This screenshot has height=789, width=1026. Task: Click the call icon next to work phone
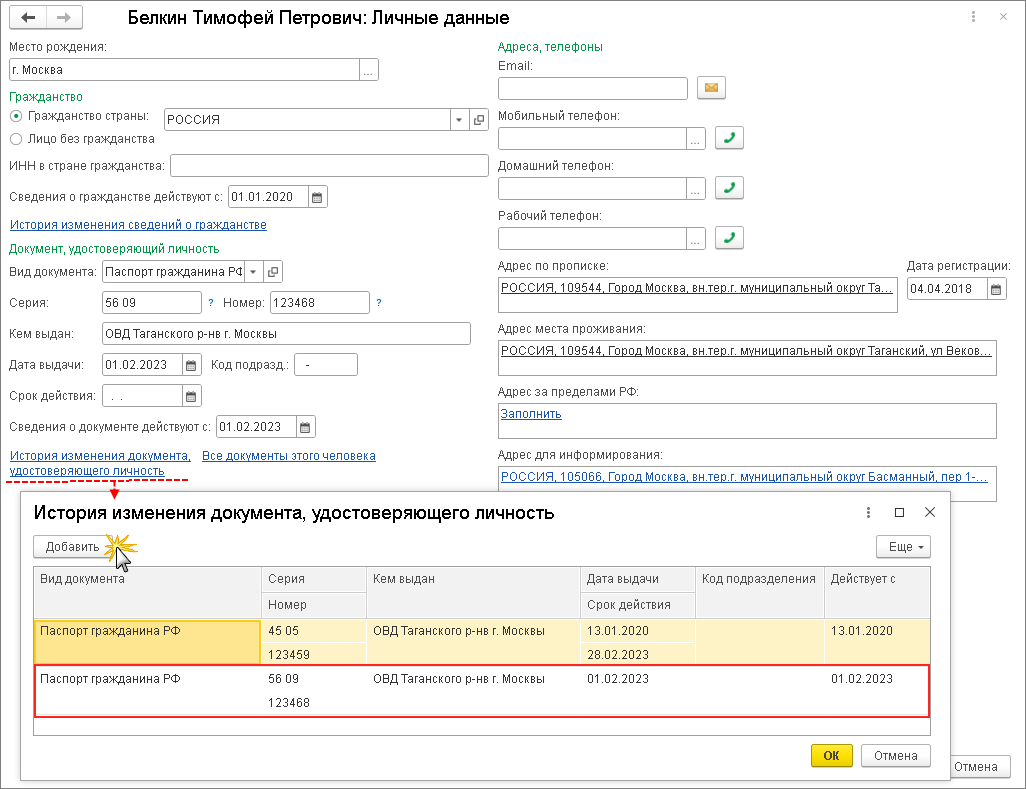pos(731,238)
